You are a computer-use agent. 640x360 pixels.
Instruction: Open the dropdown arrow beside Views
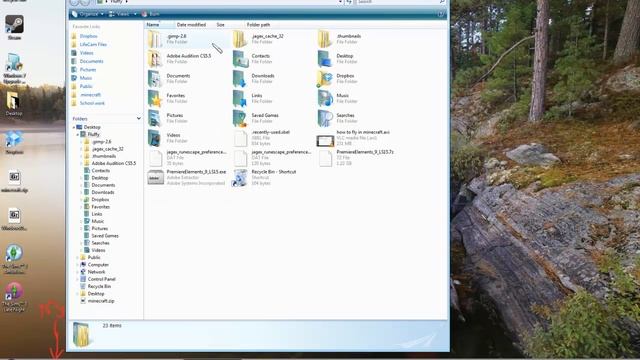[135, 14]
